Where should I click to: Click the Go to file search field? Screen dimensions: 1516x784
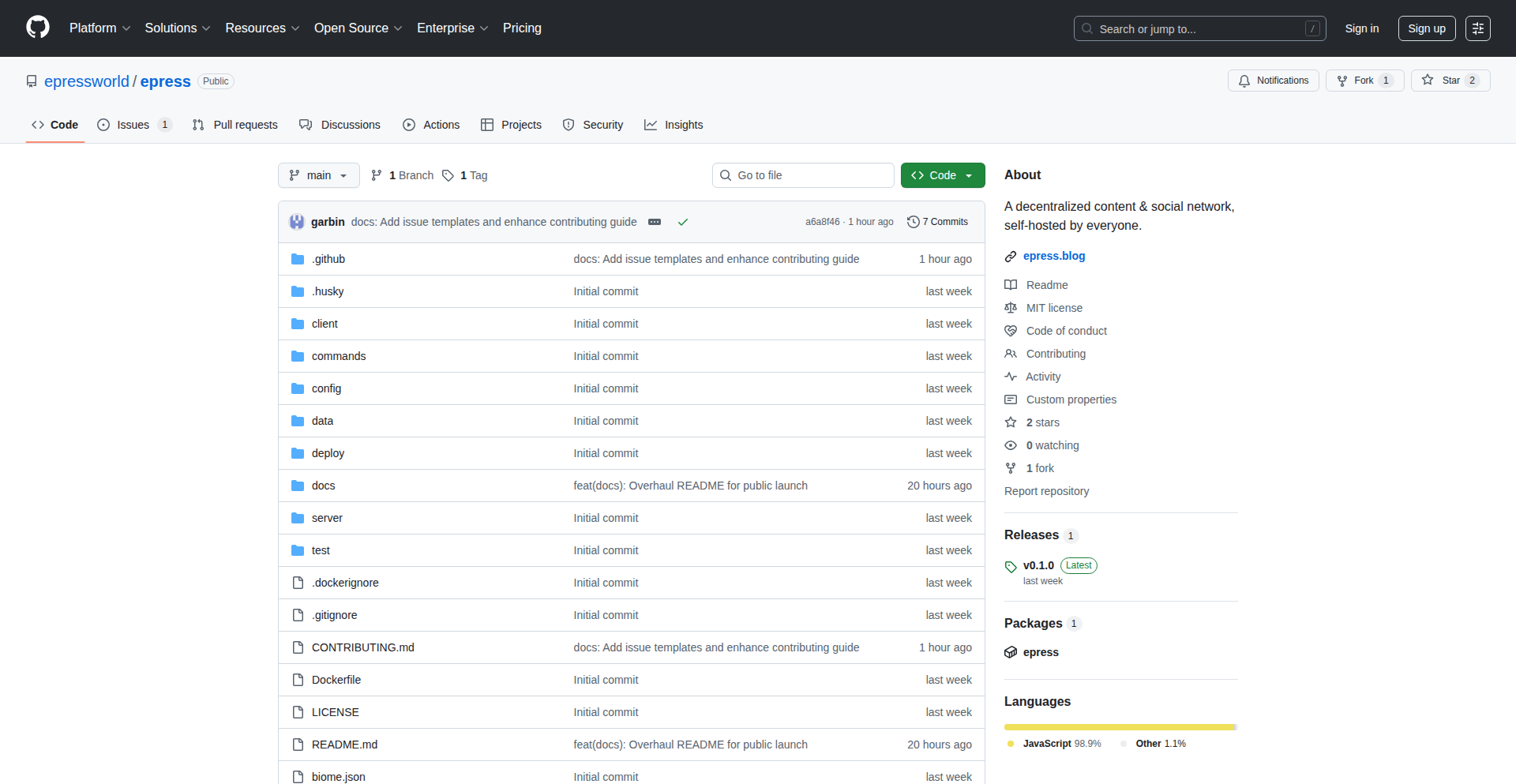pos(803,175)
